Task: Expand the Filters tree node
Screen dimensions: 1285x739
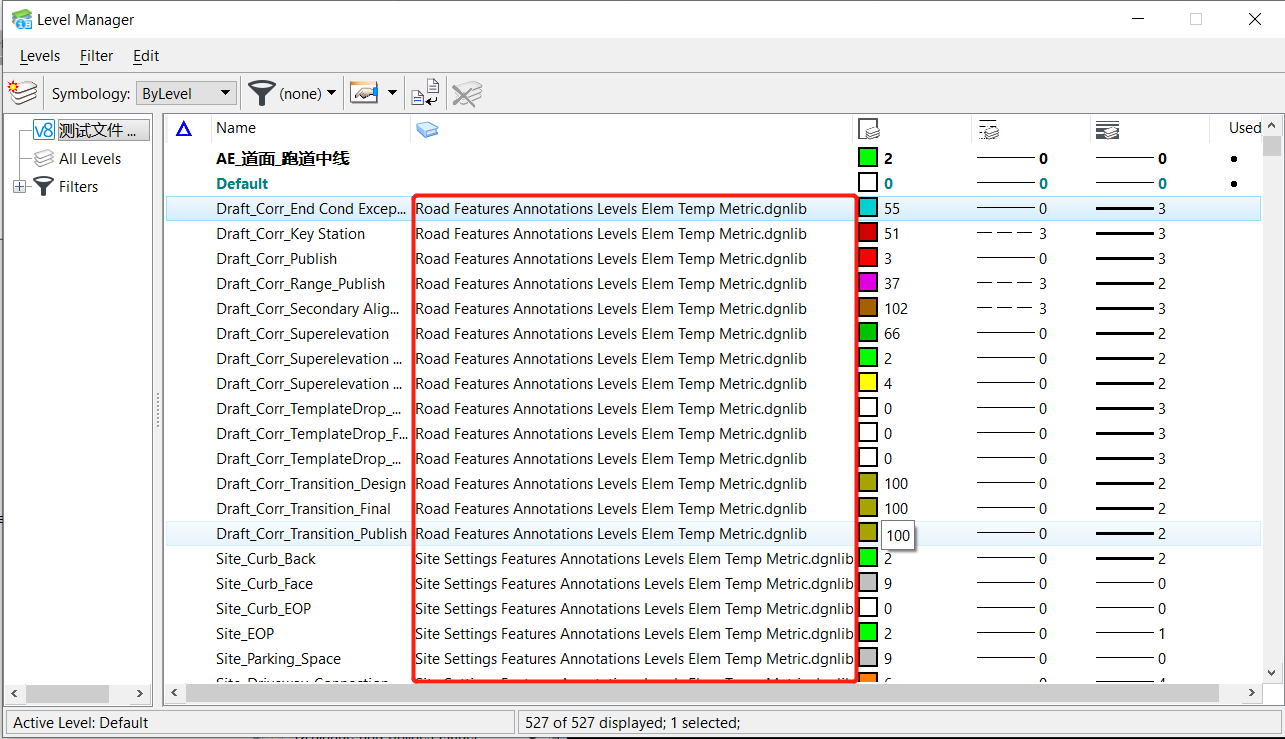Action: coord(19,187)
